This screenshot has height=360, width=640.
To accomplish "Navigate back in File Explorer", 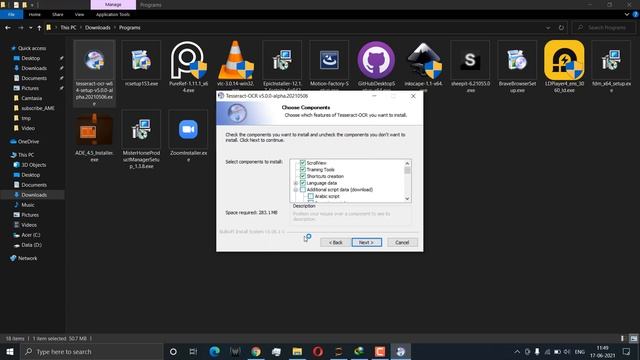I will click(x=8, y=28).
